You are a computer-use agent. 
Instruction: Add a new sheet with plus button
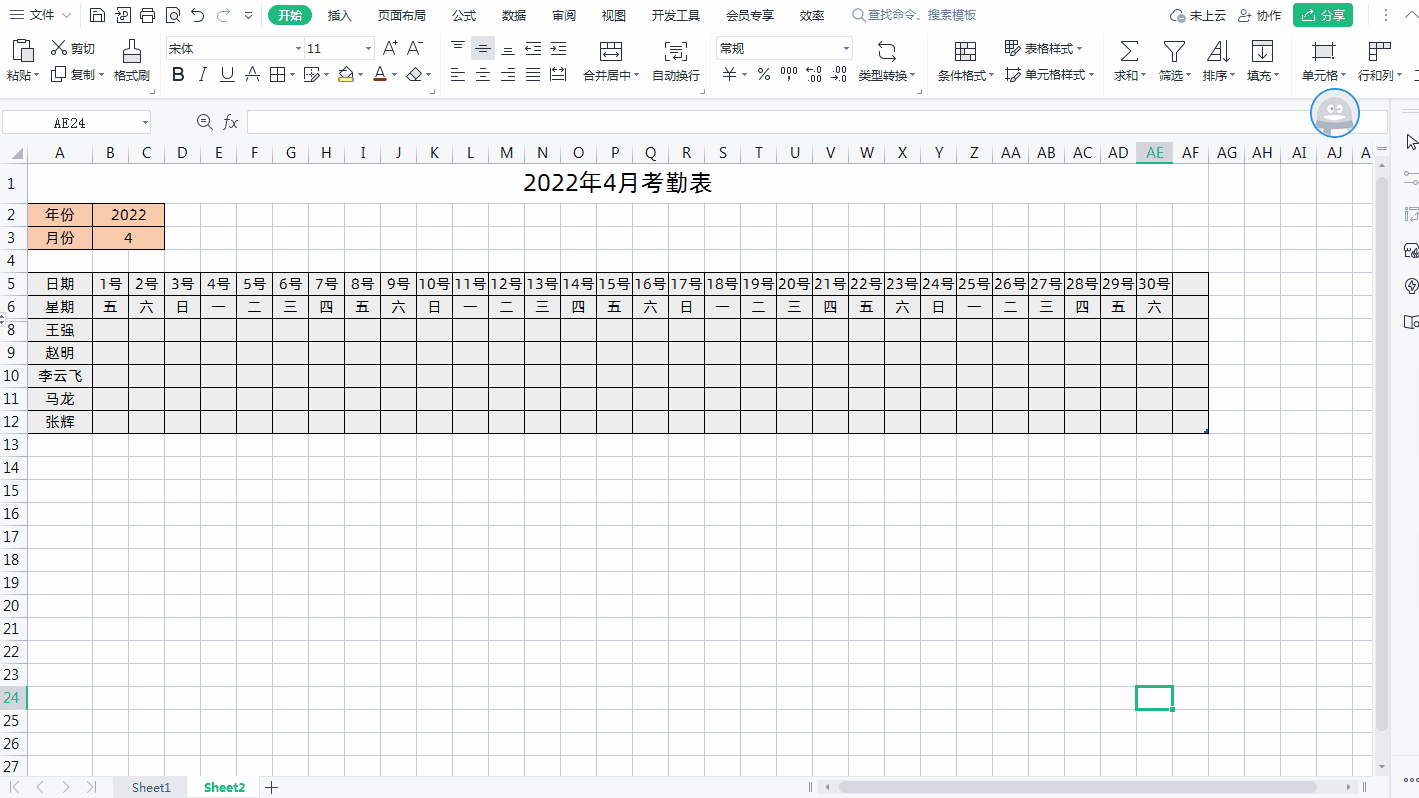click(271, 787)
